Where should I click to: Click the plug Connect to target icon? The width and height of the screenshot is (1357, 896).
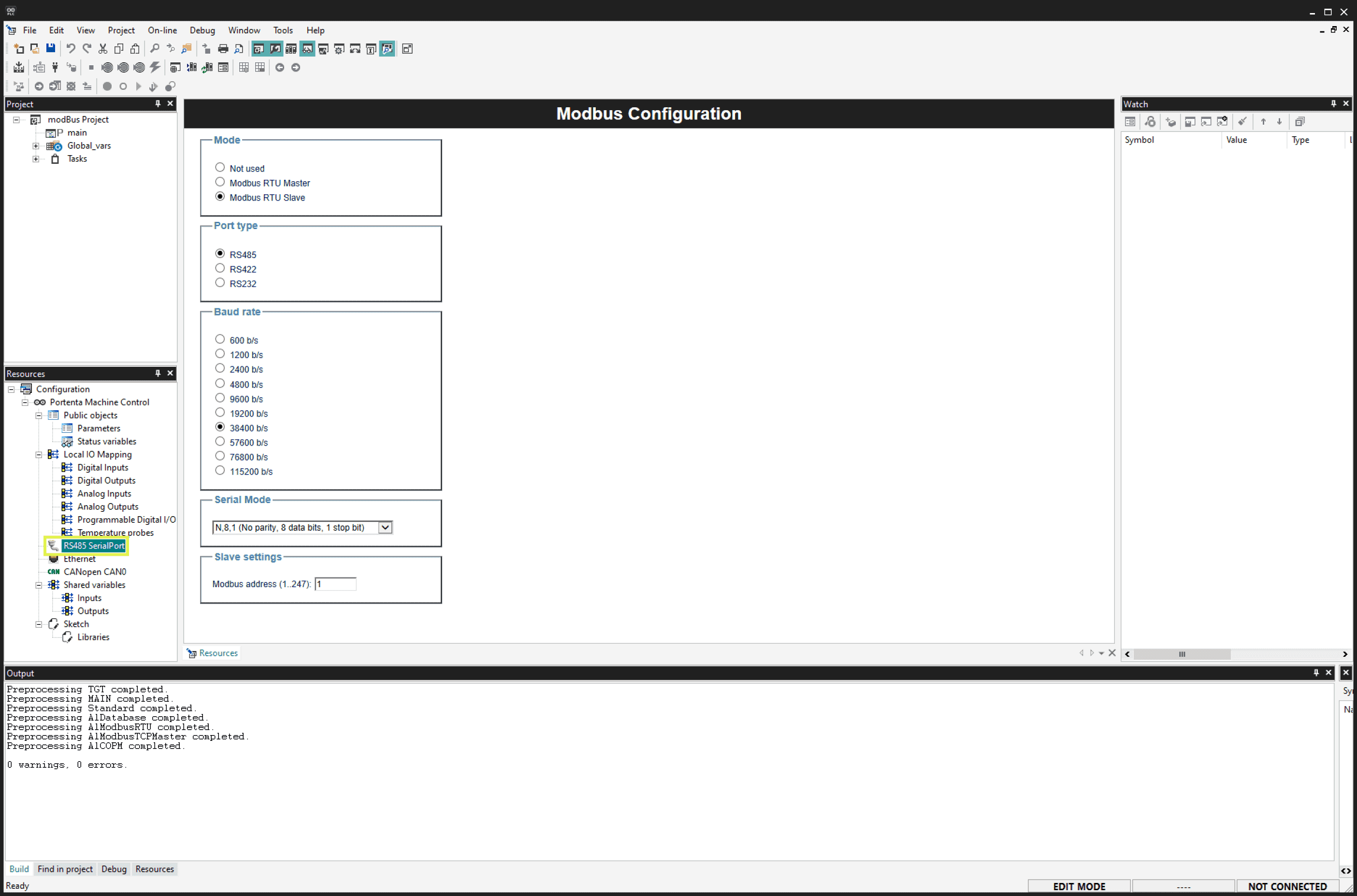coord(55,68)
